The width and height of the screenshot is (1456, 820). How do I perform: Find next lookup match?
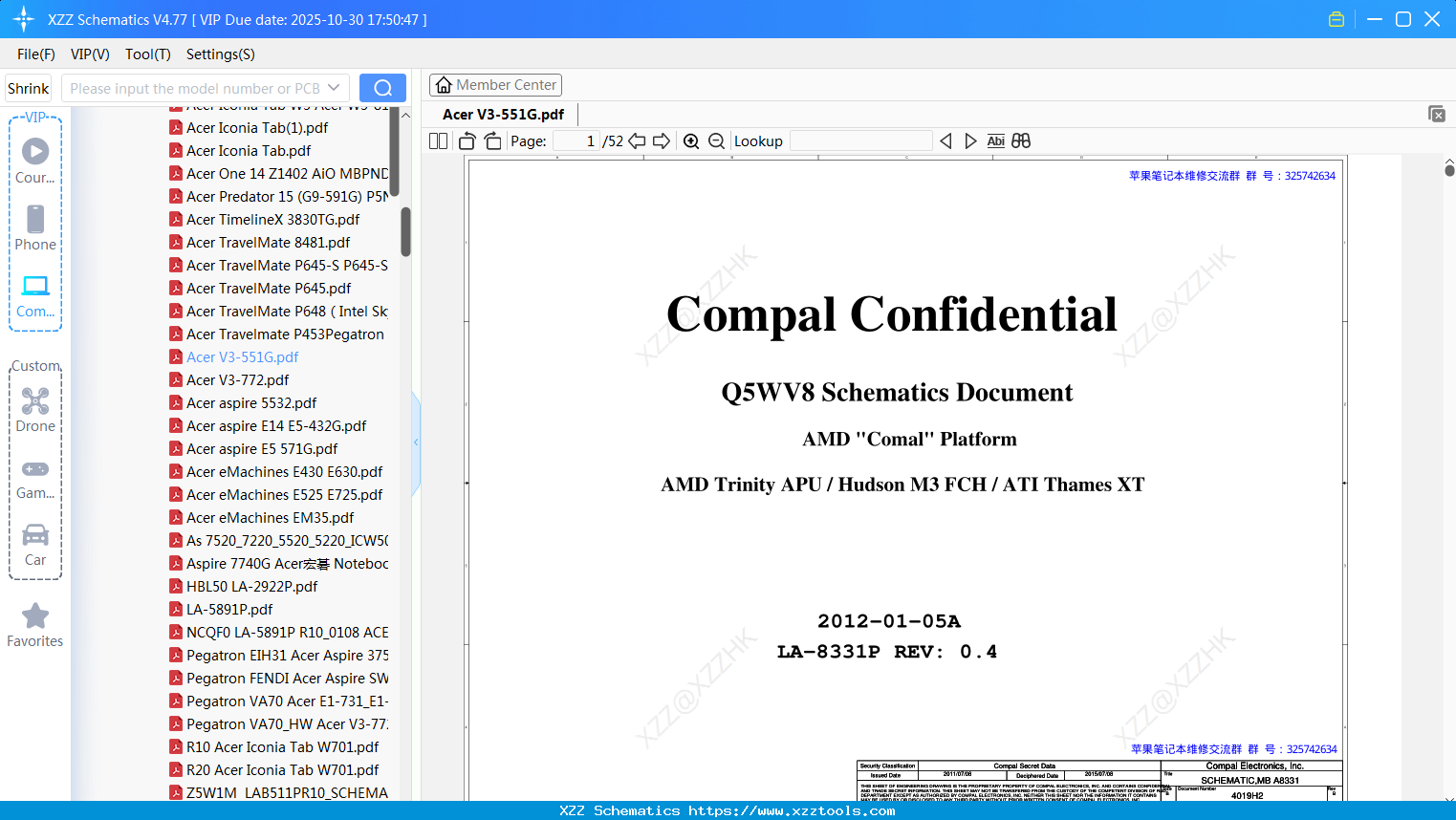970,141
